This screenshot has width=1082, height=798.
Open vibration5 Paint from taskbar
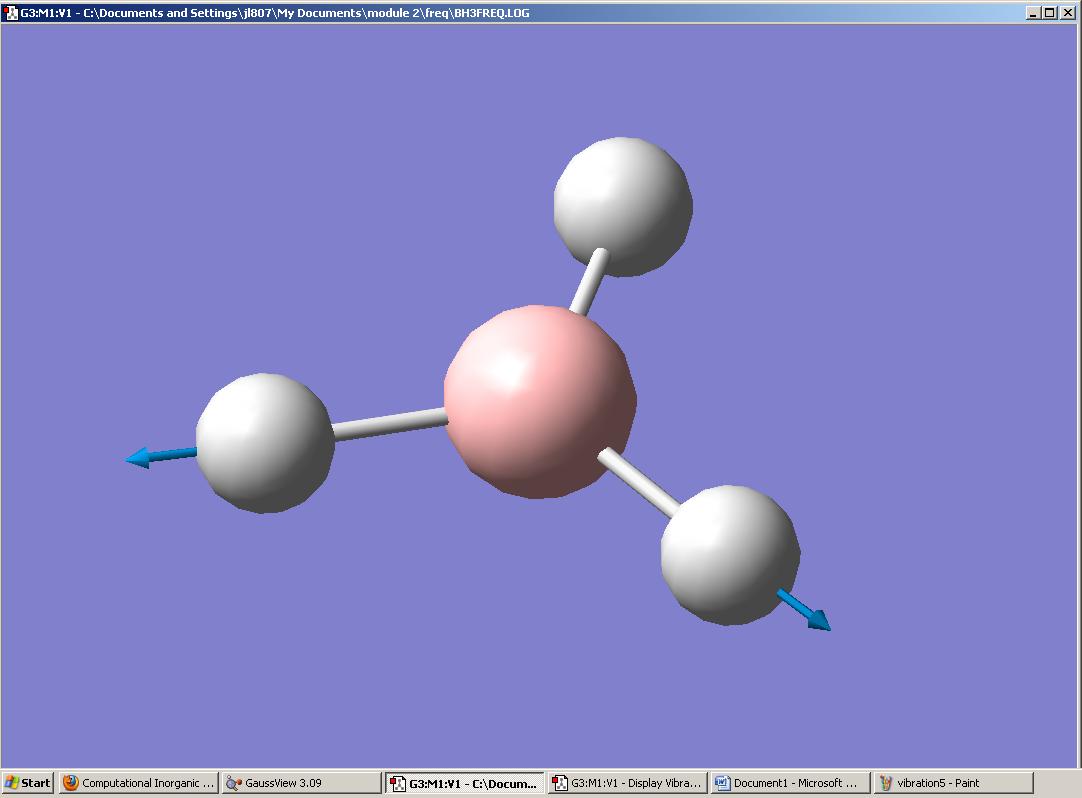[953, 783]
